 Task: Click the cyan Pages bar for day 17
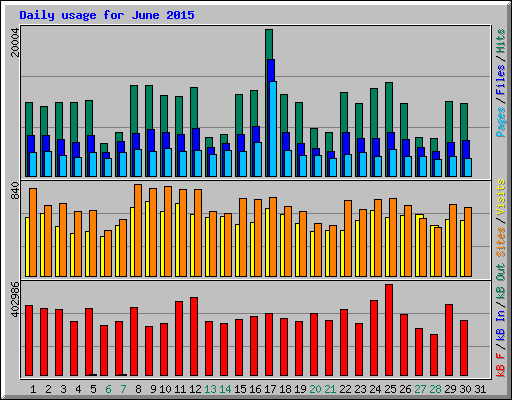coord(273,129)
